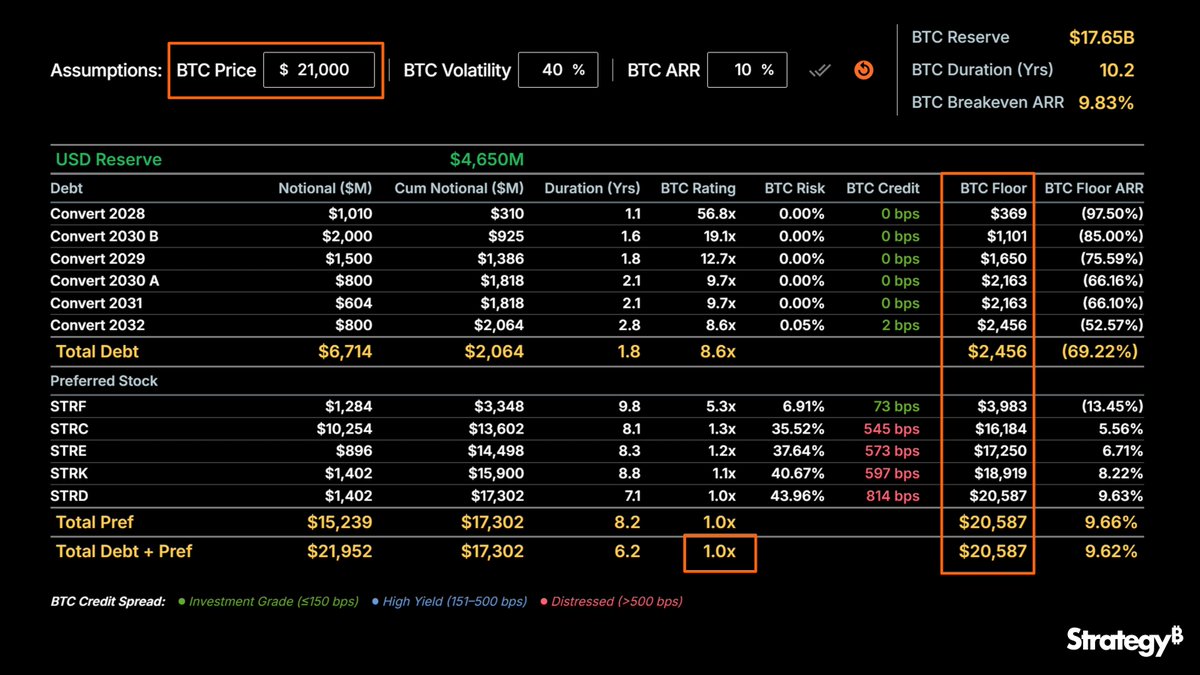Image resolution: width=1200 pixels, height=675 pixels.
Task: Click the BTC Reserve $17.65B value
Action: click(1101, 38)
